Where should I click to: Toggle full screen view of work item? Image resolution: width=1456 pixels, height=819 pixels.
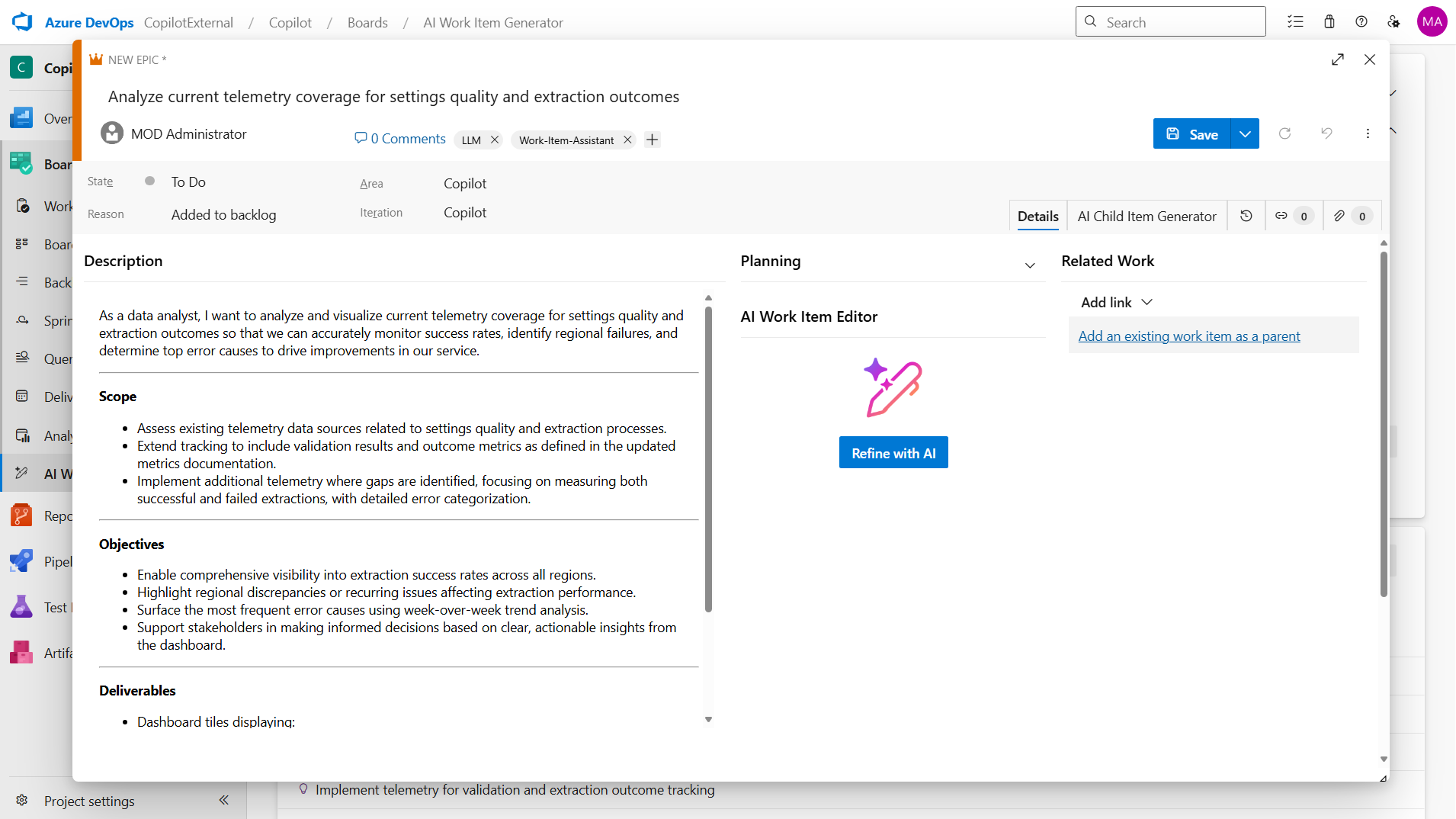[x=1338, y=59]
